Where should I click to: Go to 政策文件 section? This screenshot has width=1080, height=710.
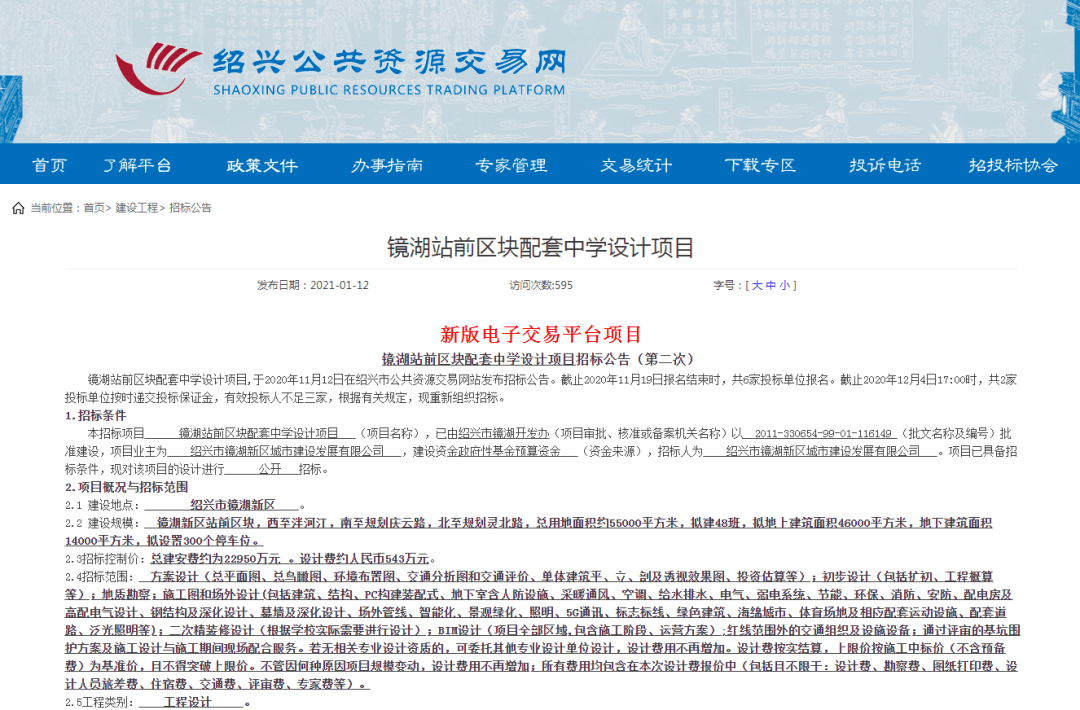tap(262, 165)
